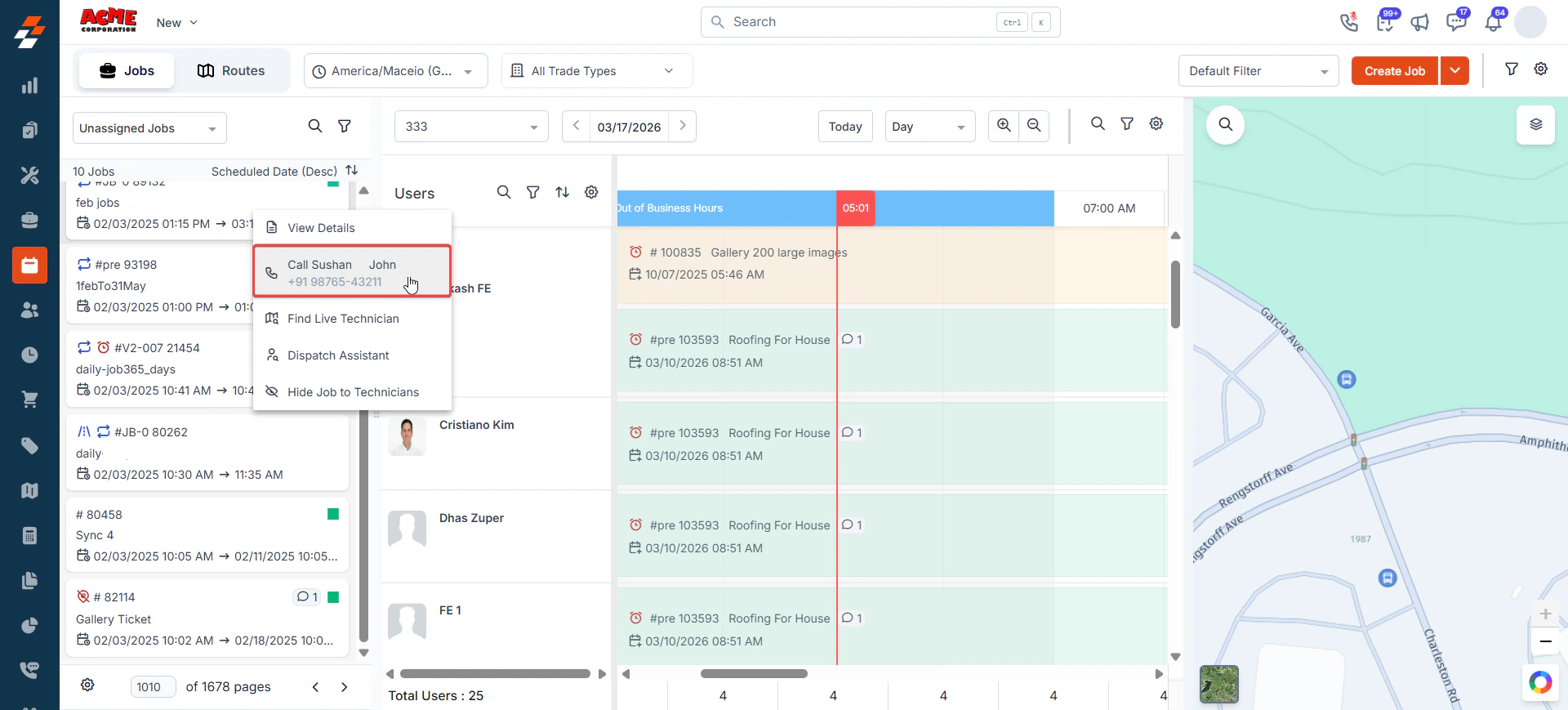Open the announcements megaphone icon
This screenshot has height=710, width=1568.
pyautogui.click(x=1420, y=22)
